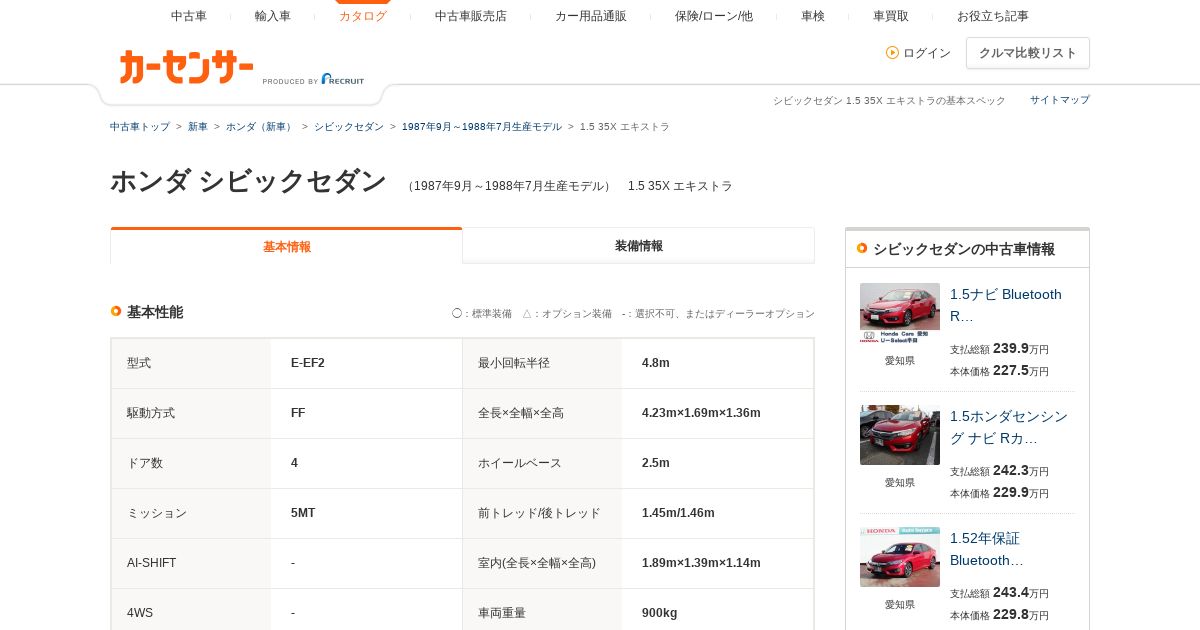Click the Recruit logo beside カーセンサー
The height and width of the screenshot is (630, 1200).
[343, 79]
